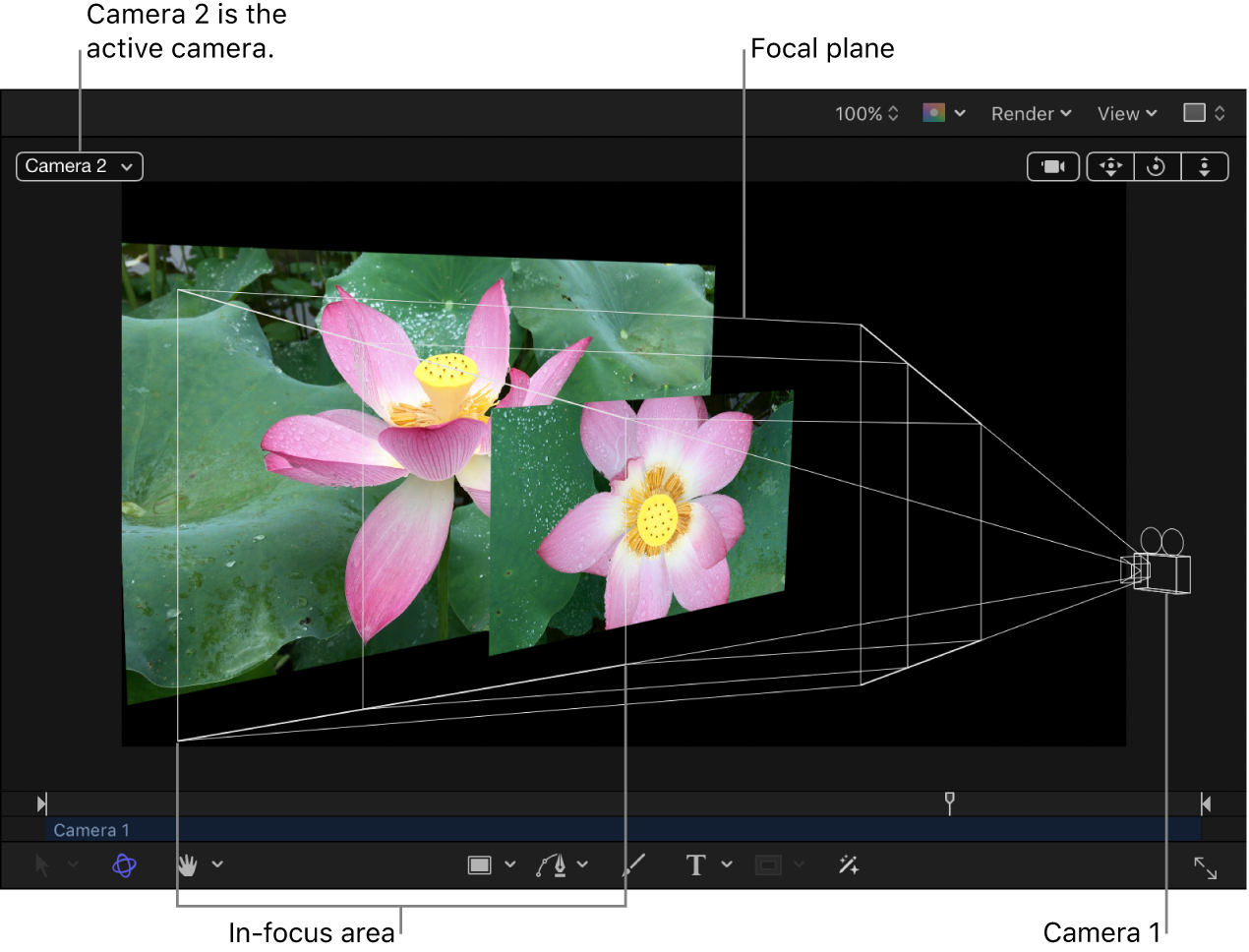Pick the Line drawing tool
1249x952 pixels.
tap(634, 865)
